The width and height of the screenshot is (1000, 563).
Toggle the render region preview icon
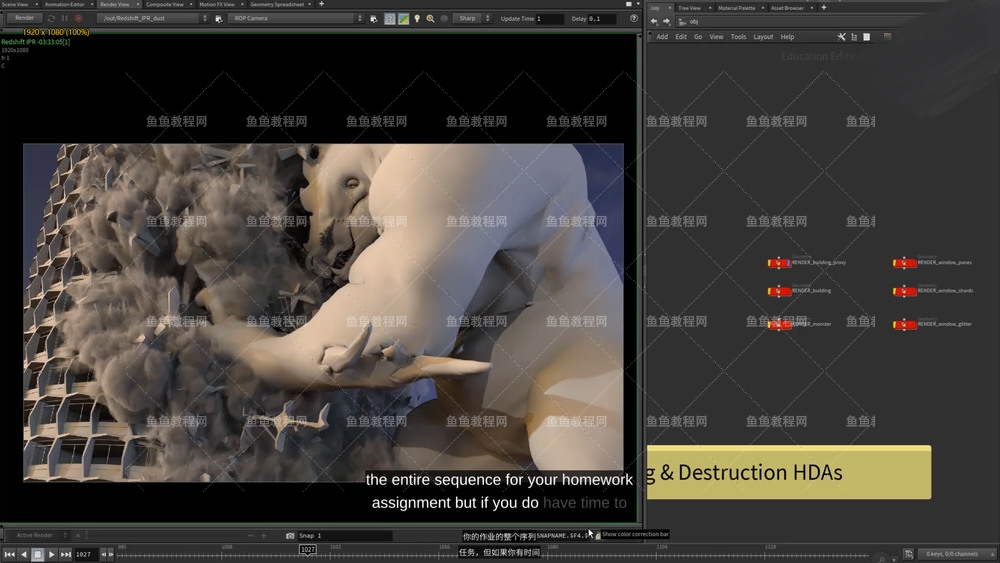[x=390, y=18]
